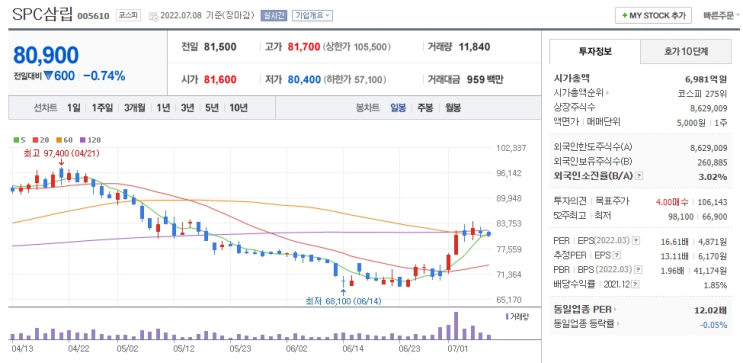Click the 전일 value 81,500
This screenshot has width=743, height=363.
click(220, 47)
